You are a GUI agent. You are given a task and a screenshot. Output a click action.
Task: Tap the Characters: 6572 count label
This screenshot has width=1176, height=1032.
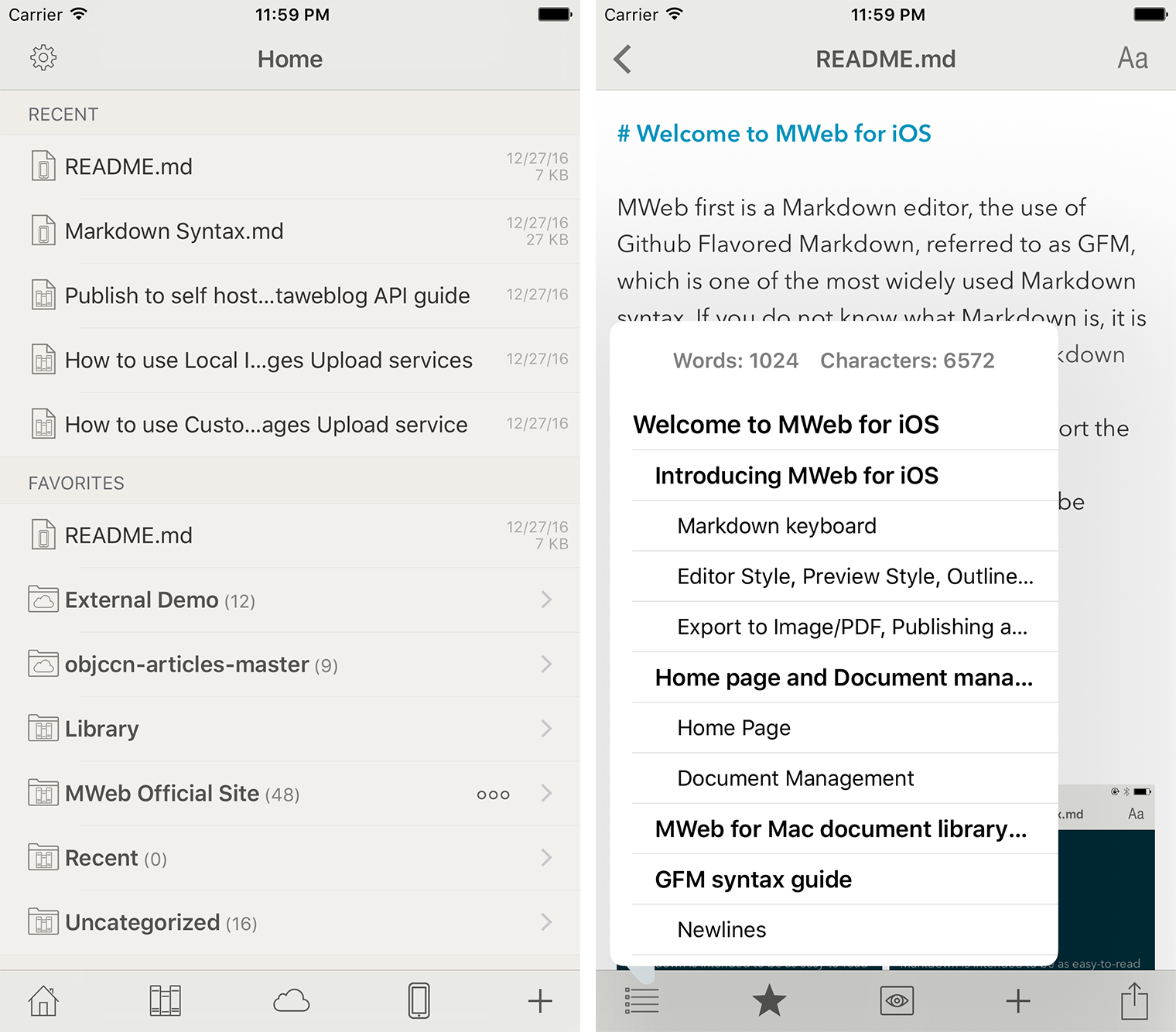click(908, 361)
